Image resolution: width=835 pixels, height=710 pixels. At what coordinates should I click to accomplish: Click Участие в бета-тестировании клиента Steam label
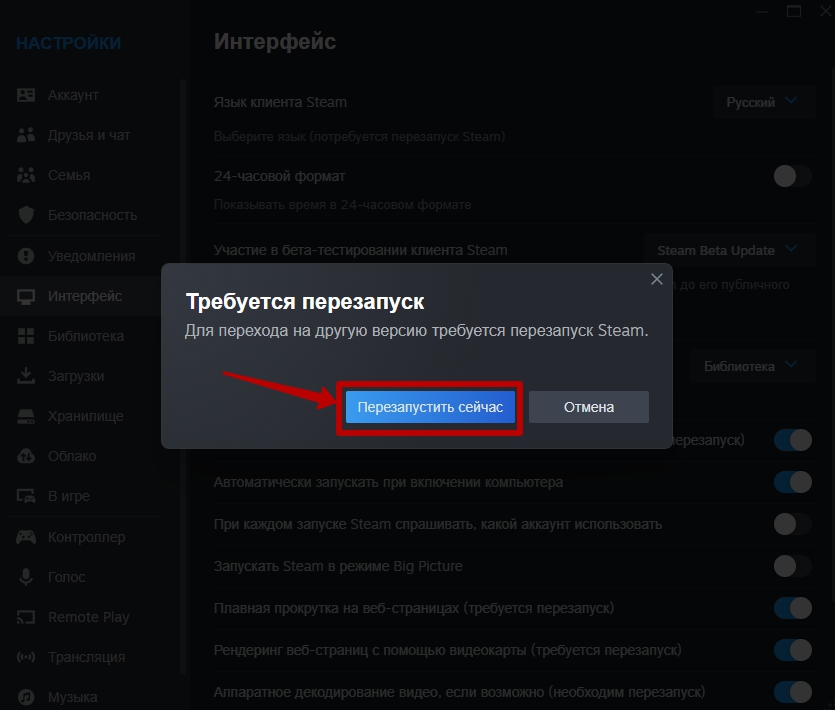pyautogui.click(x=361, y=250)
